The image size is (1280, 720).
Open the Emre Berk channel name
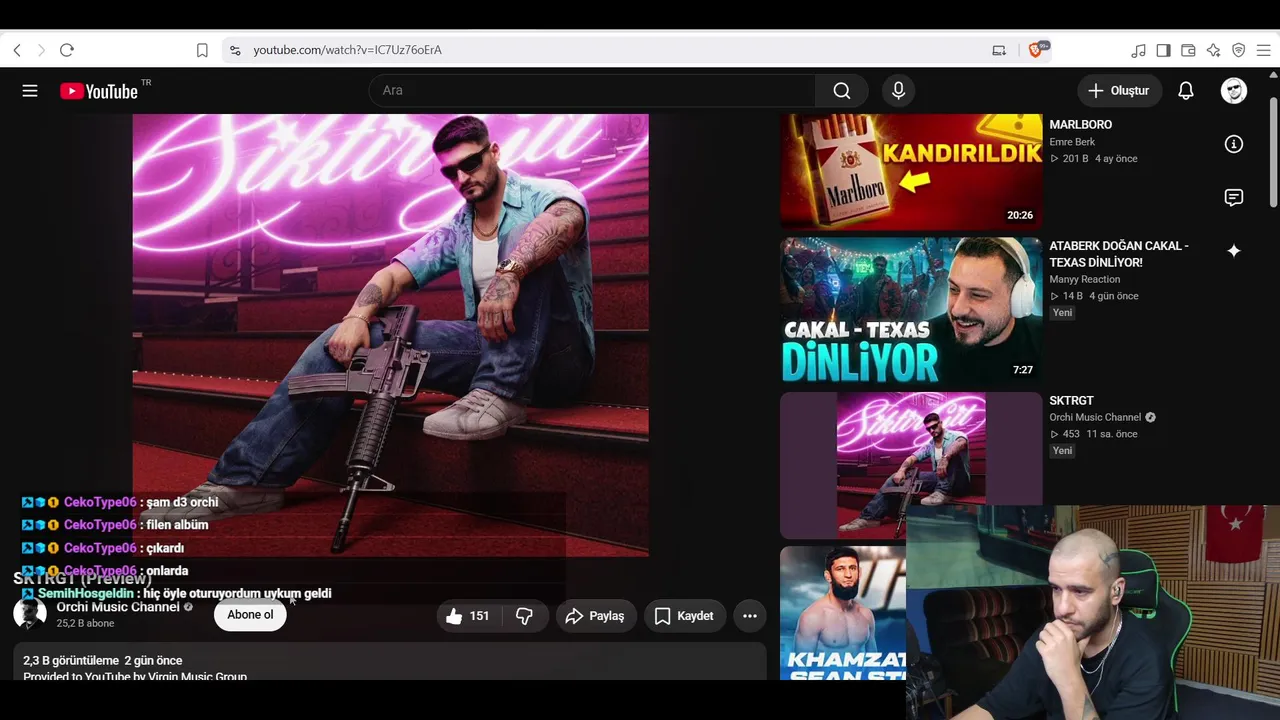pos(1072,142)
